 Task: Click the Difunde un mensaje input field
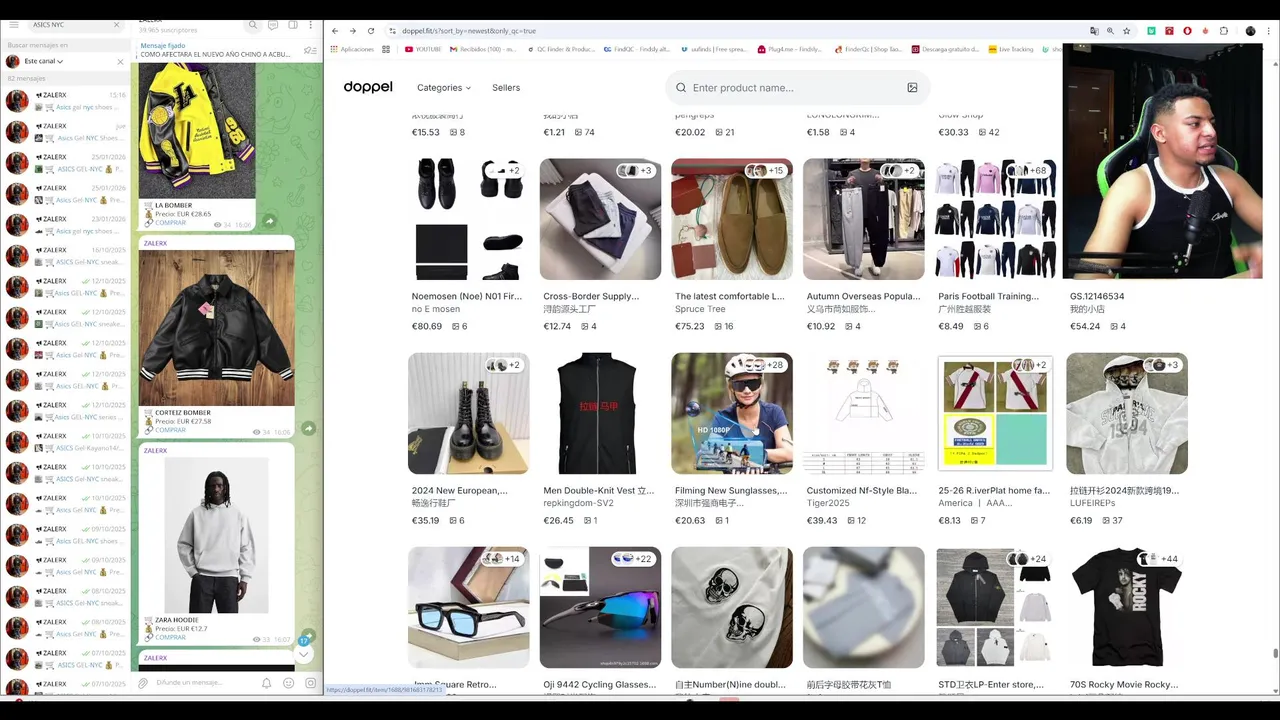click(205, 683)
